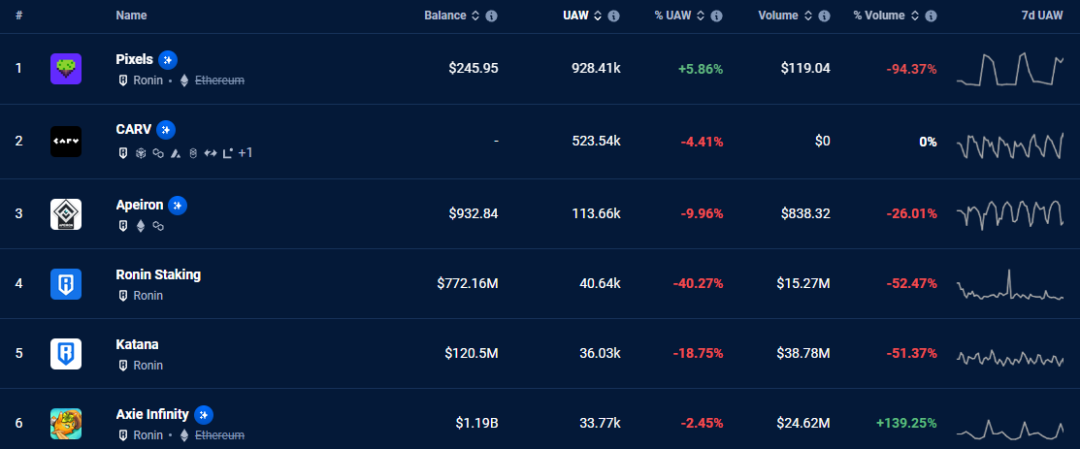The image size is (1080, 449).
Task: Click the Name column header
Action: point(131,15)
